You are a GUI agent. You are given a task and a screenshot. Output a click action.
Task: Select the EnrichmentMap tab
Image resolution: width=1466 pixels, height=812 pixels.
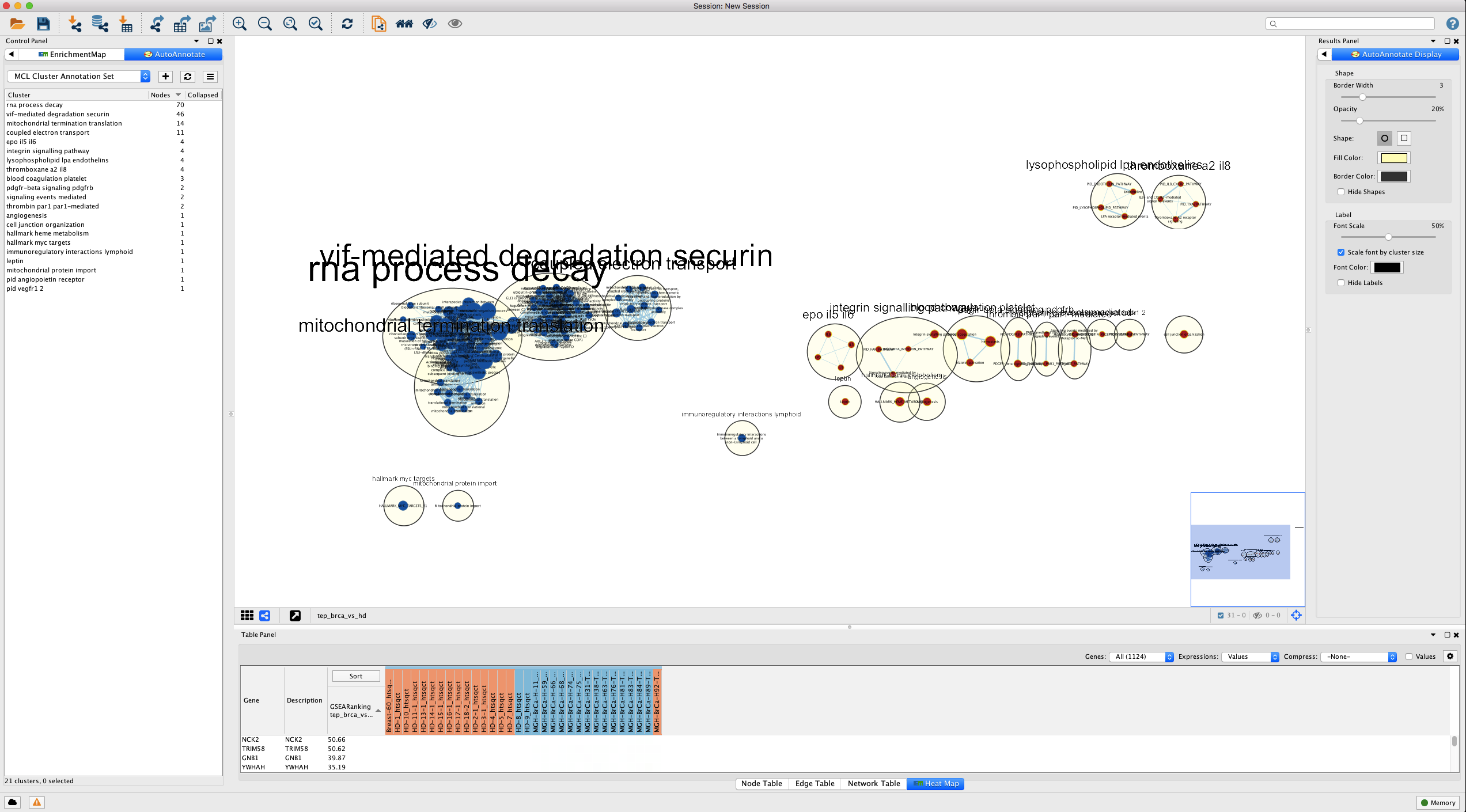coord(72,54)
